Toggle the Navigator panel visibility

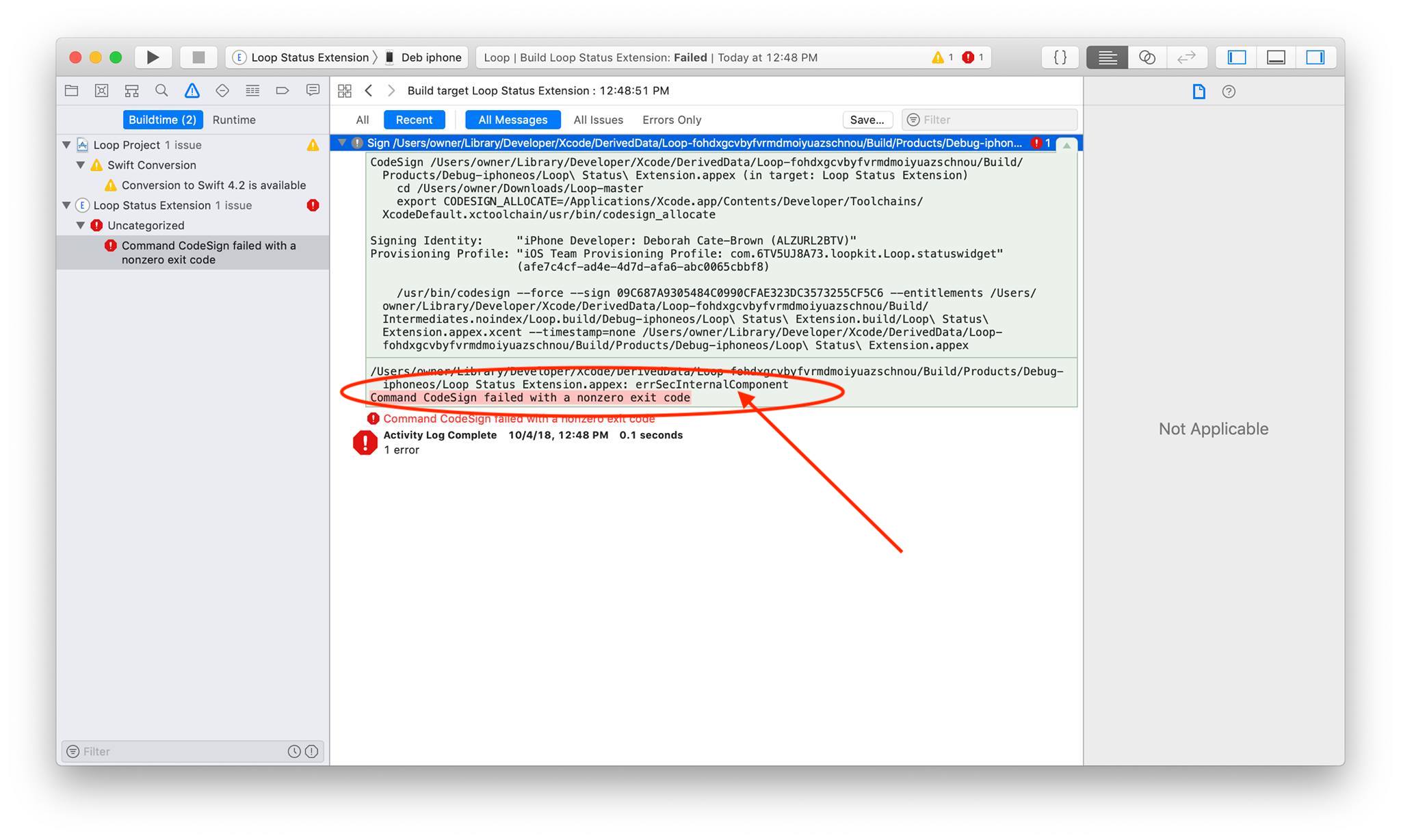pos(1237,57)
